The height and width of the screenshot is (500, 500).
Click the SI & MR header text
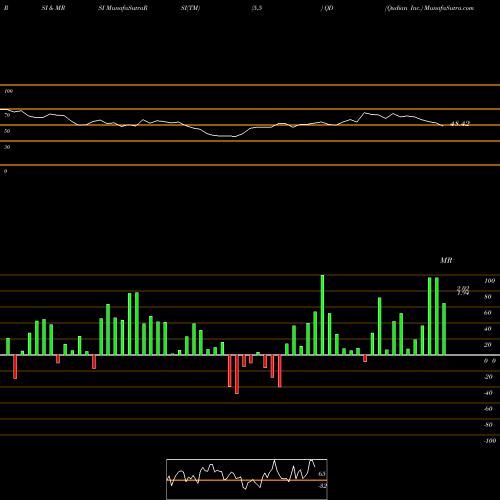point(53,8)
